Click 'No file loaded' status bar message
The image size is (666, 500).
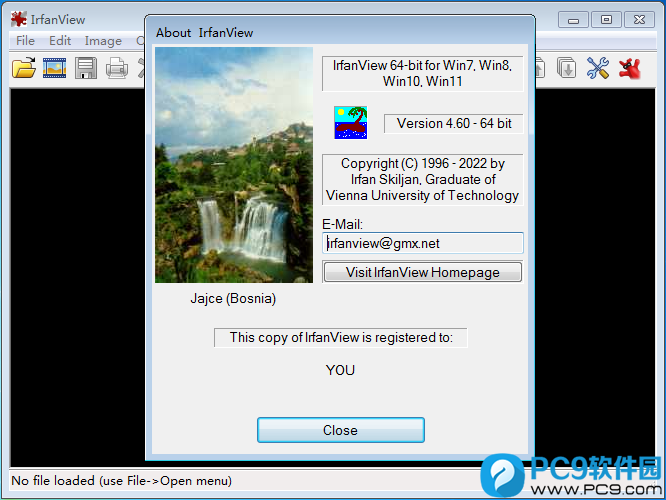point(121,480)
